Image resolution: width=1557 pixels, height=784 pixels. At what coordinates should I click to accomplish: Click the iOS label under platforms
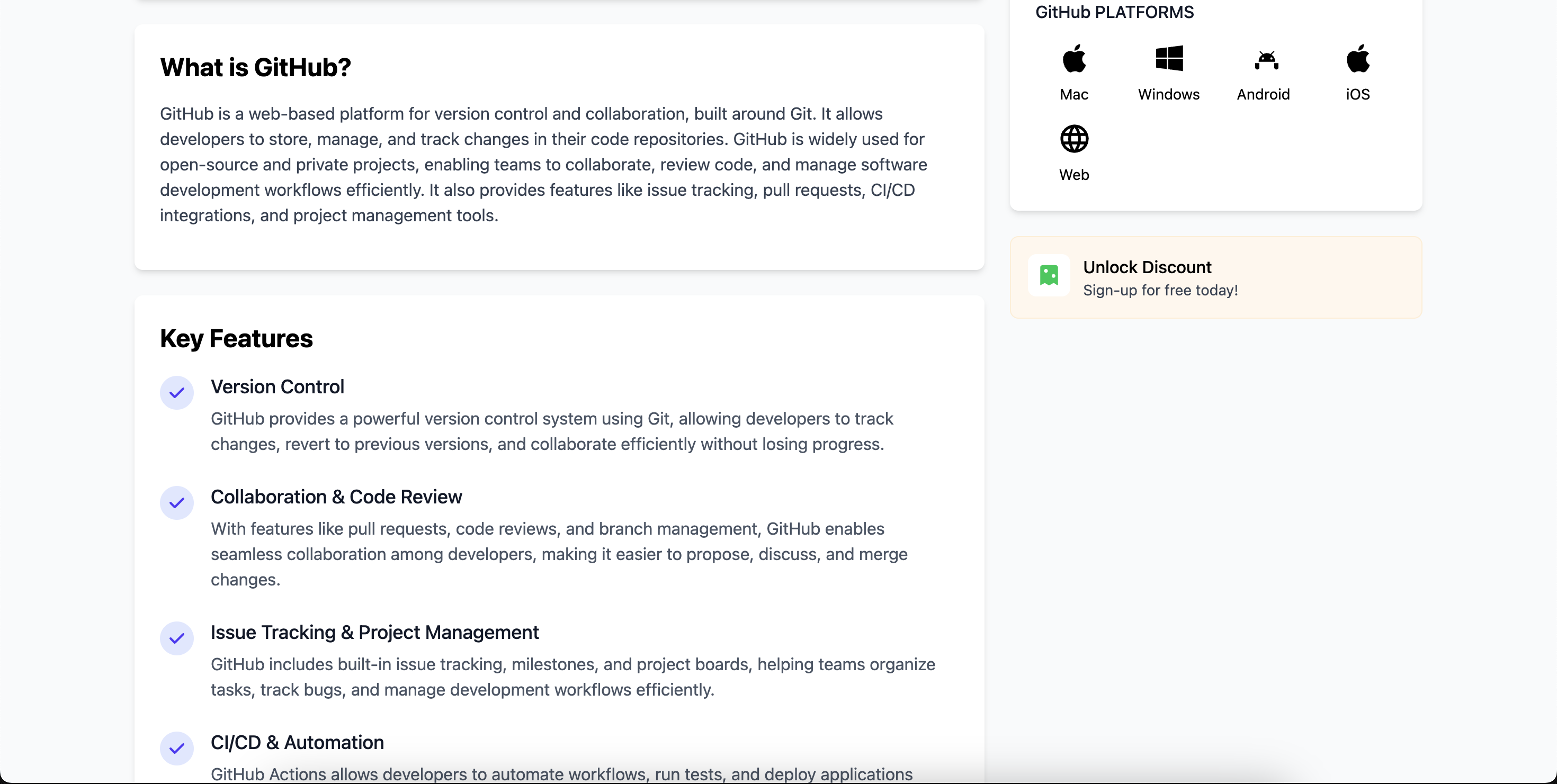point(1357,94)
